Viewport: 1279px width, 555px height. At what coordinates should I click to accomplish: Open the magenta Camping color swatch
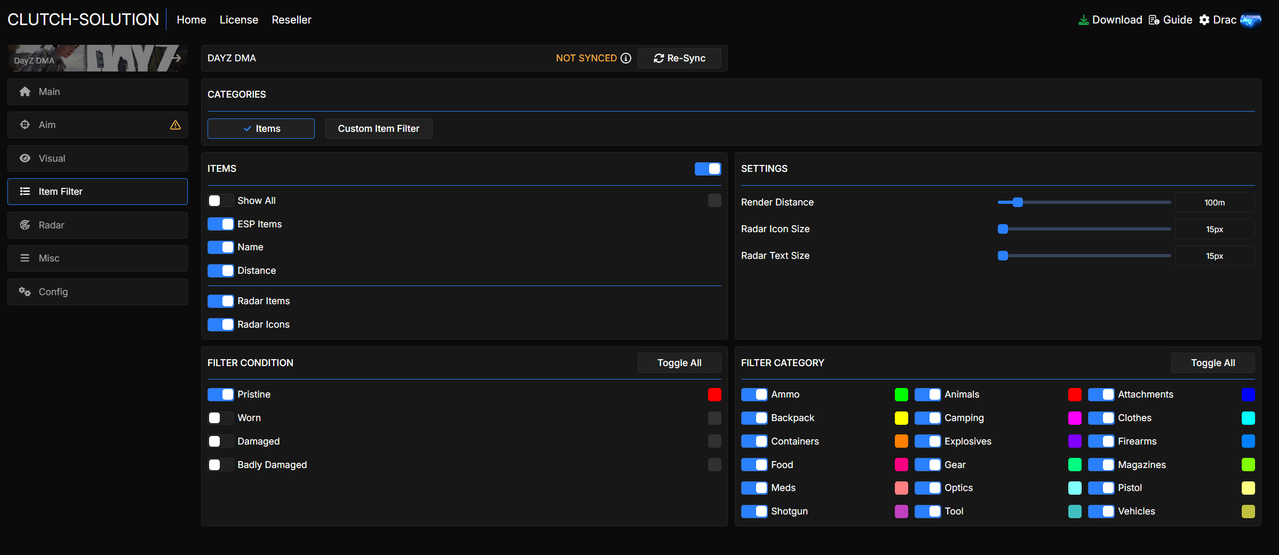pos(1075,418)
